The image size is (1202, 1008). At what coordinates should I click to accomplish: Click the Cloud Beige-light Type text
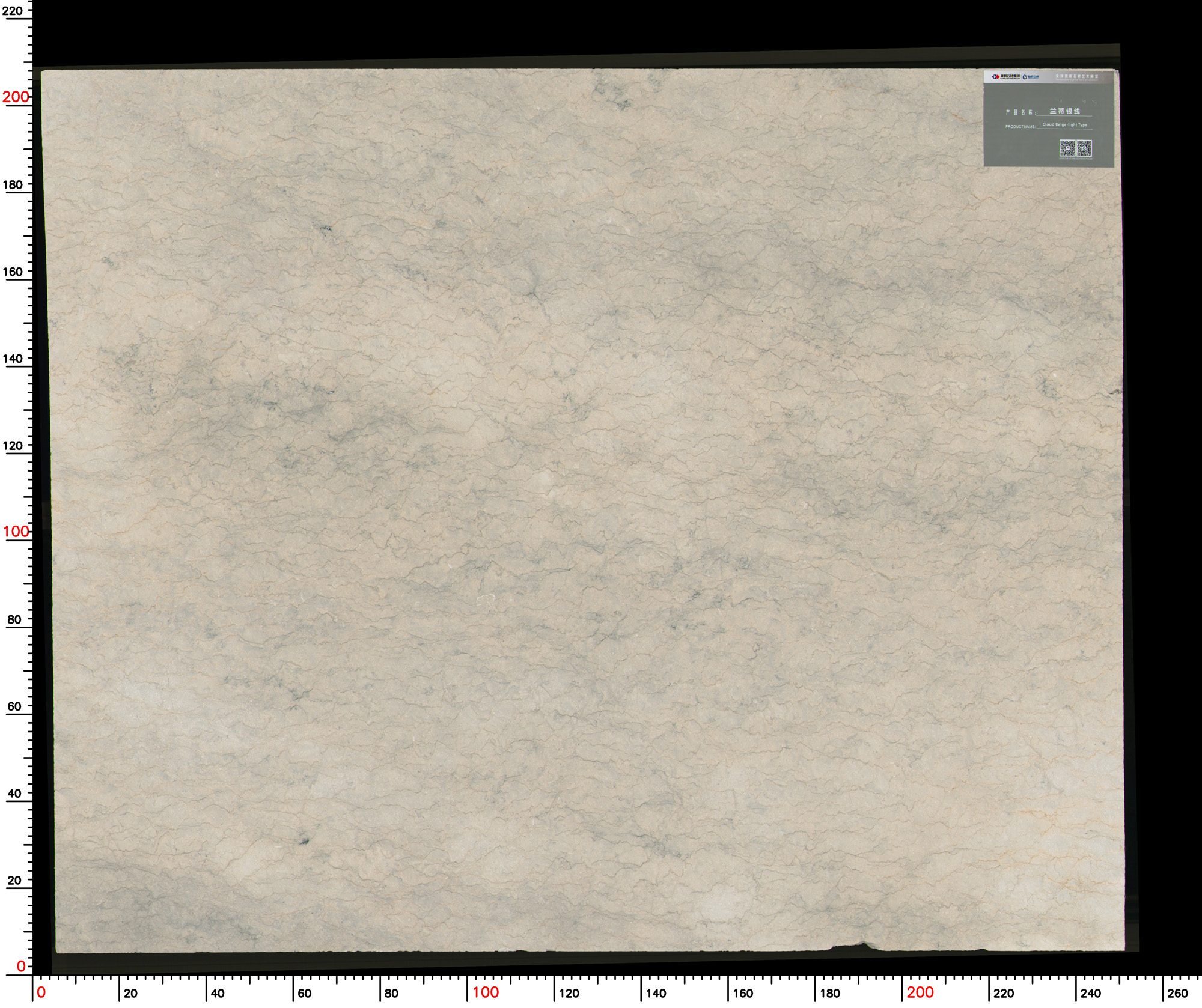click(1064, 125)
